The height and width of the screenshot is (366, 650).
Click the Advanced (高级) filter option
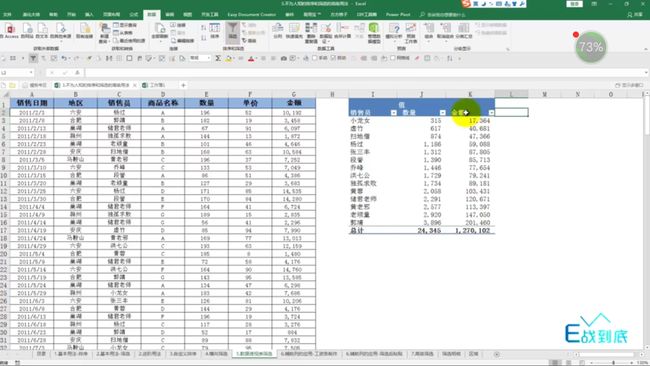(249, 41)
